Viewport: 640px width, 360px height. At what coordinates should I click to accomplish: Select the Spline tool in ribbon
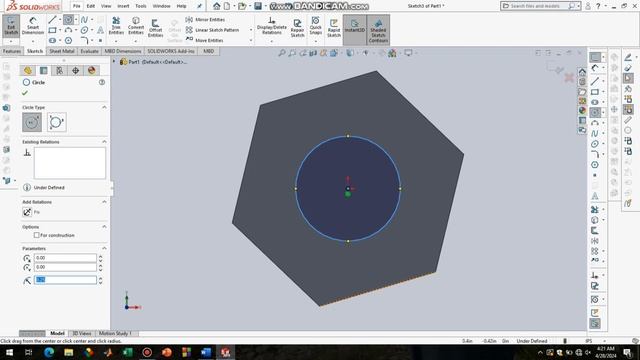pyautogui.click(x=84, y=20)
